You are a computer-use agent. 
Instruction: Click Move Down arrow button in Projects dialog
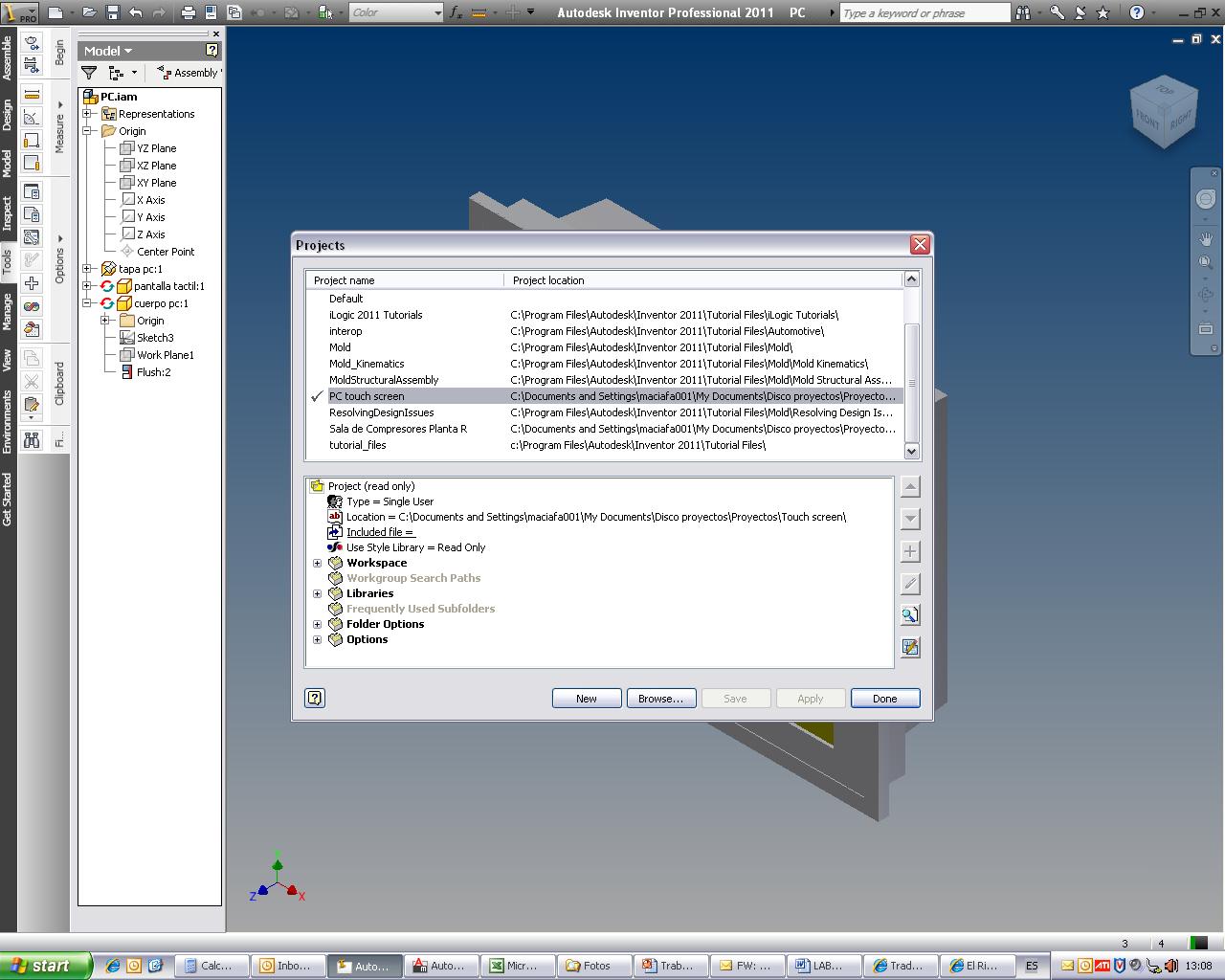(910, 519)
